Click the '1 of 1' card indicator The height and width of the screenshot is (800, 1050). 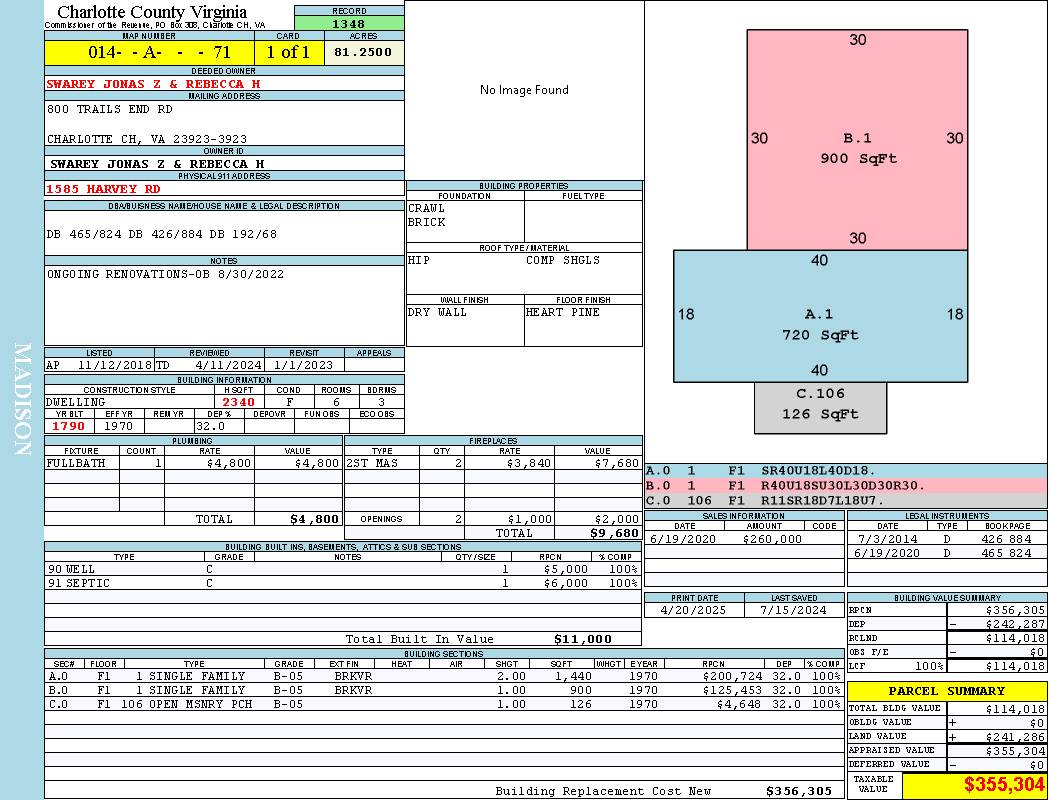288,52
